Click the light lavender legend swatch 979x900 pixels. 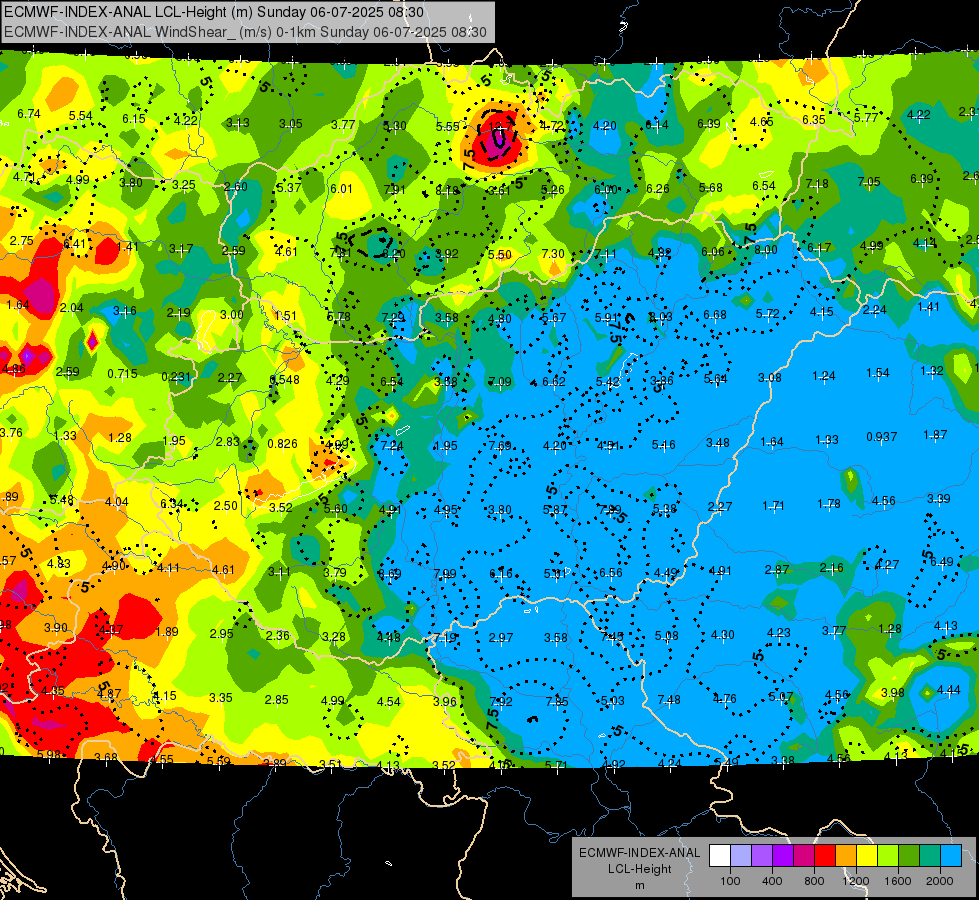[x=741, y=856]
